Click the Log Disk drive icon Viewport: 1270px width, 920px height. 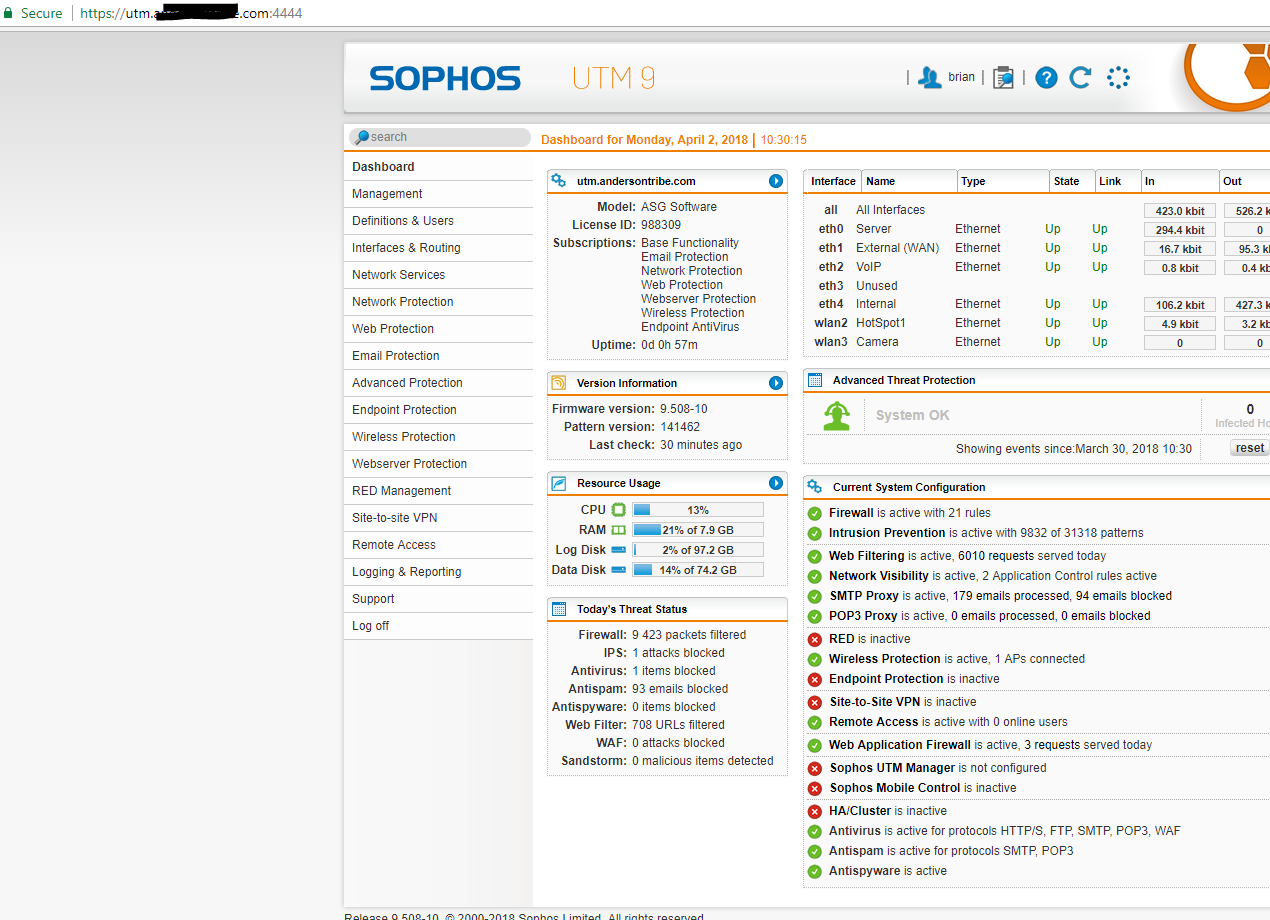pos(619,550)
